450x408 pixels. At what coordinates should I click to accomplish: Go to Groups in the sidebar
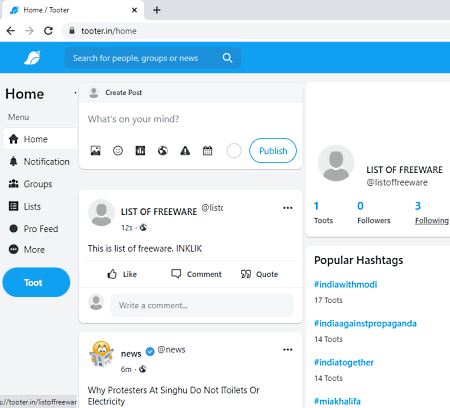30,184
